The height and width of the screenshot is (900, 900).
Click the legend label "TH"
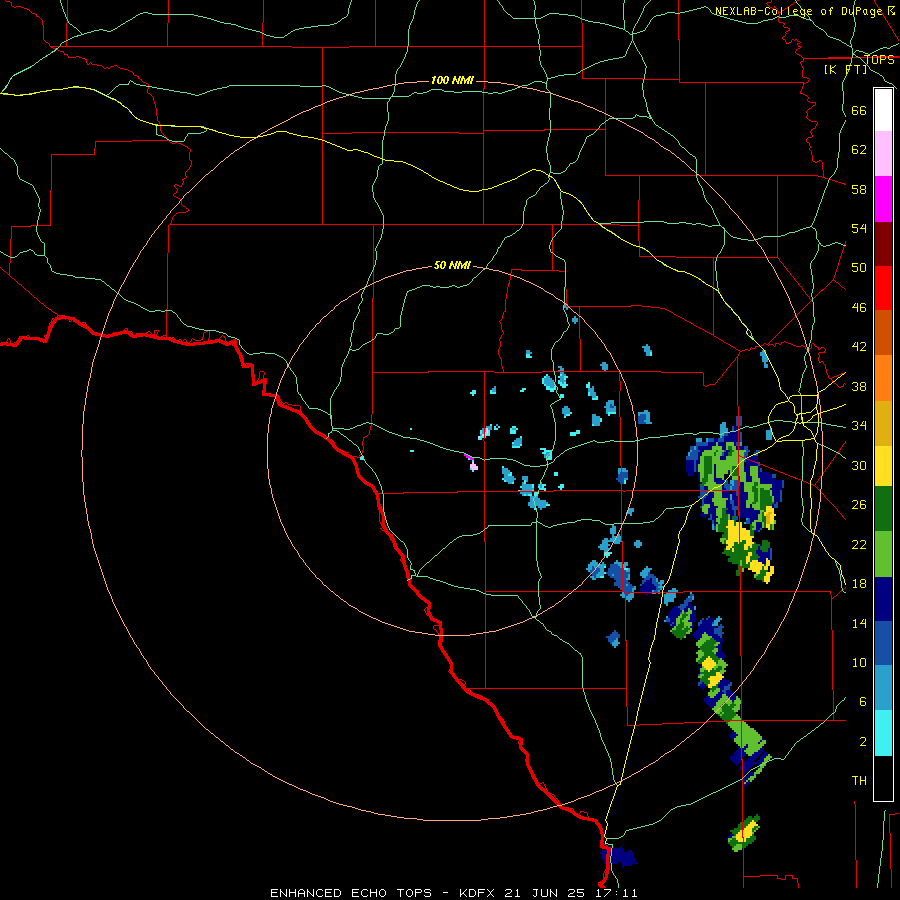[x=859, y=780]
